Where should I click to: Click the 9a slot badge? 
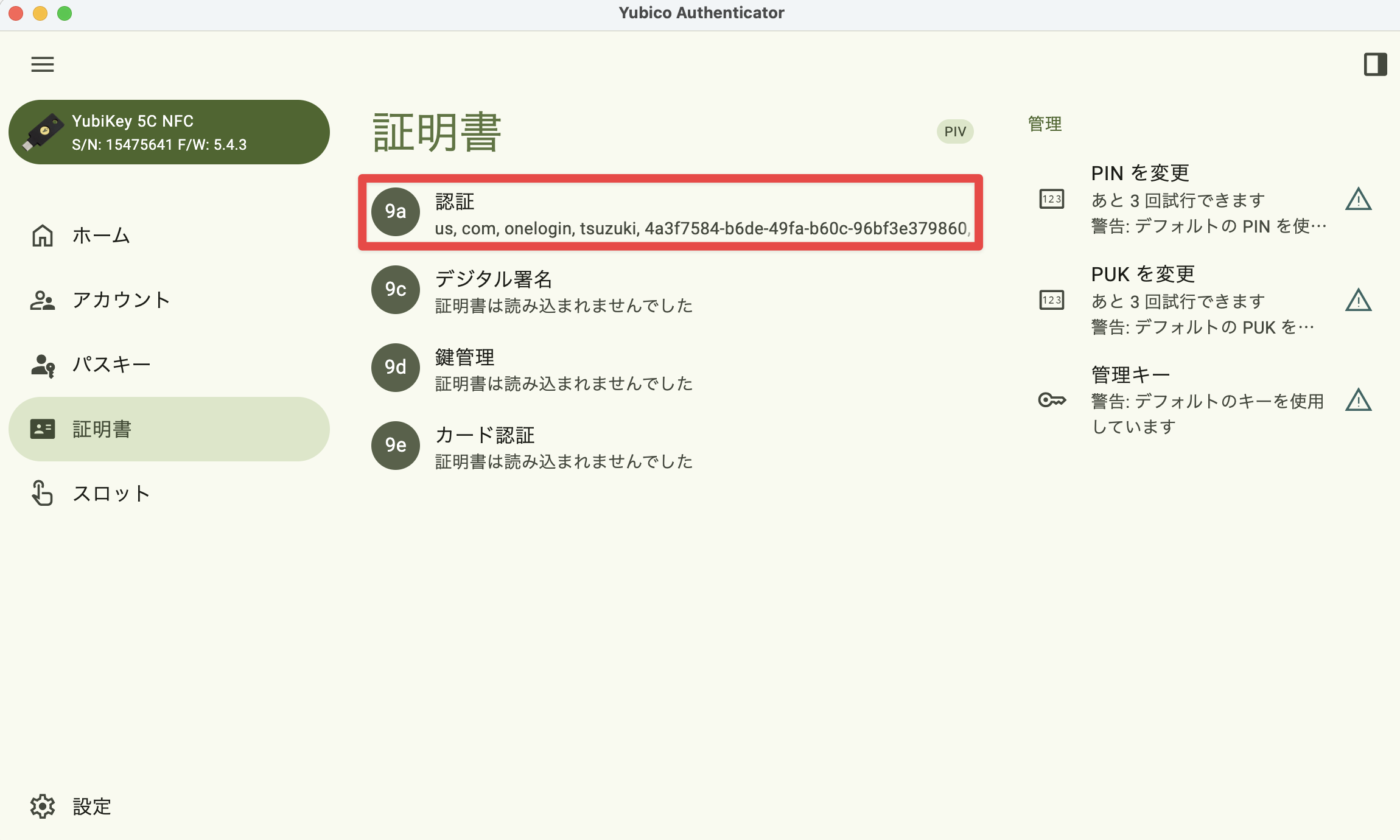pyautogui.click(x=396, y=211)
